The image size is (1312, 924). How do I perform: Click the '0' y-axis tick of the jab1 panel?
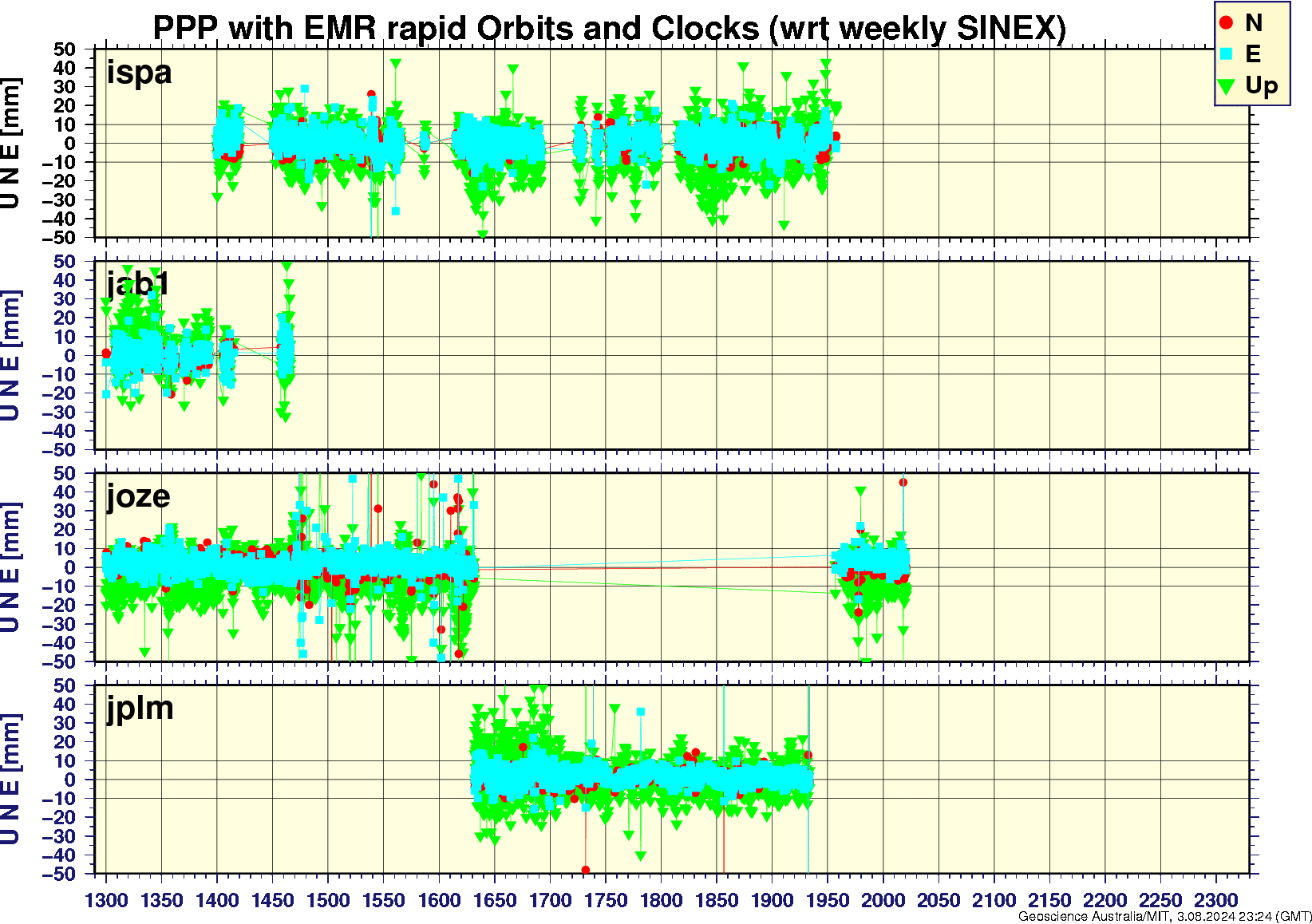pyautogui.click(x=70, y=356)
